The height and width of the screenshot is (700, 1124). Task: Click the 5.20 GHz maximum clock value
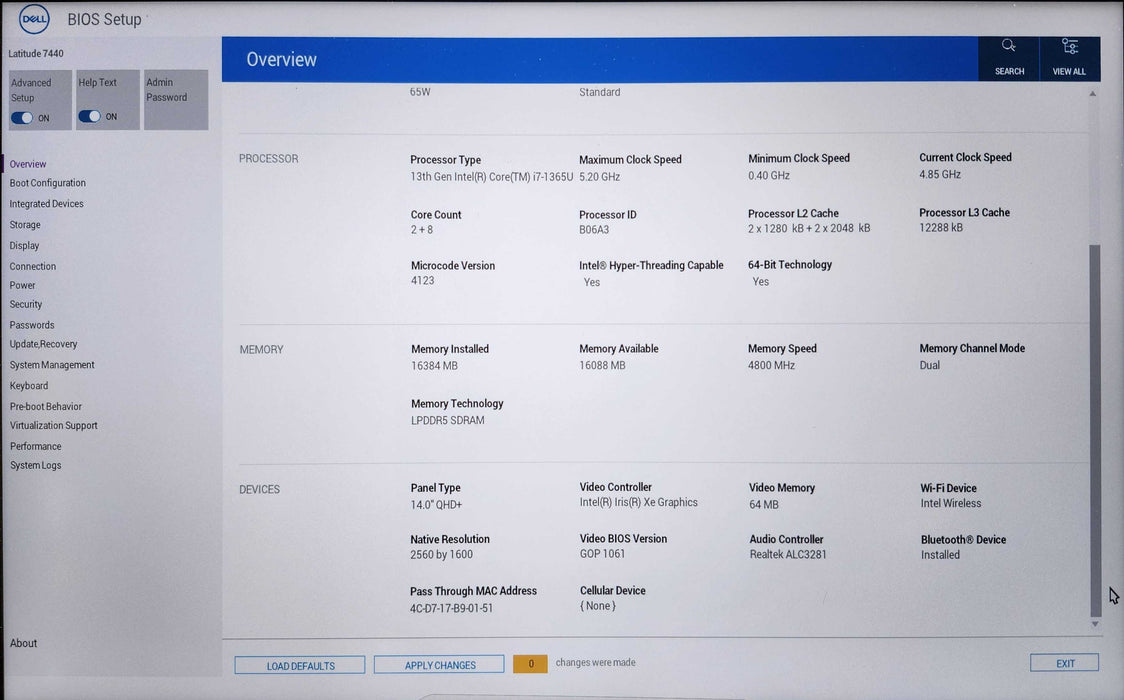[x=599, y=176]
